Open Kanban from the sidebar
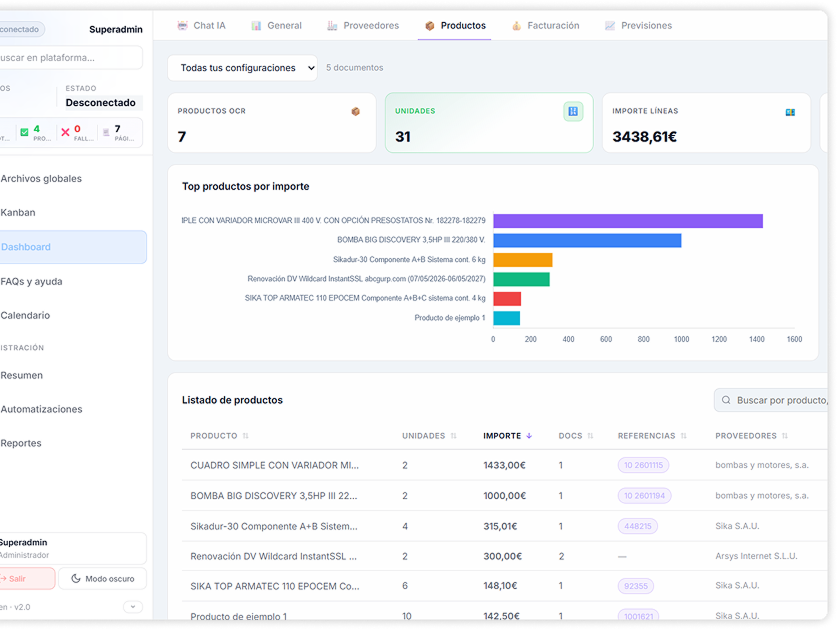 (18, 213)
